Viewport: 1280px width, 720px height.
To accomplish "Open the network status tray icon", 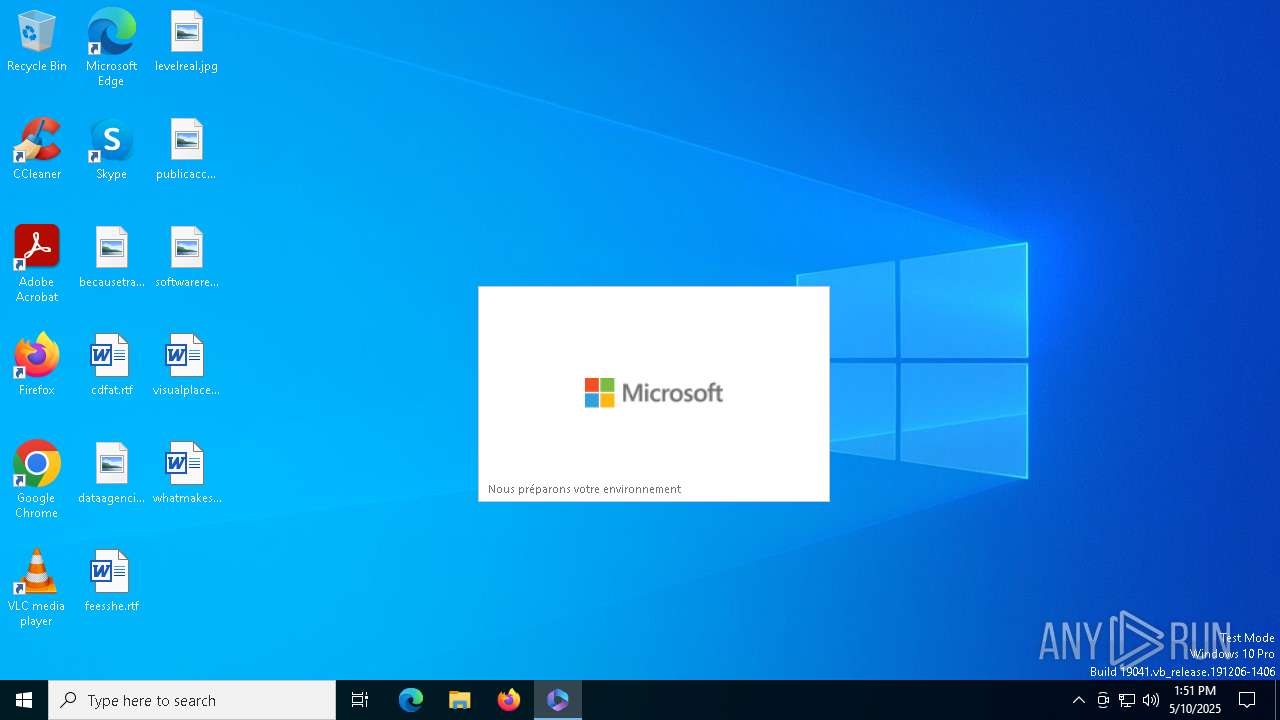I will [x=1127, y=700].
